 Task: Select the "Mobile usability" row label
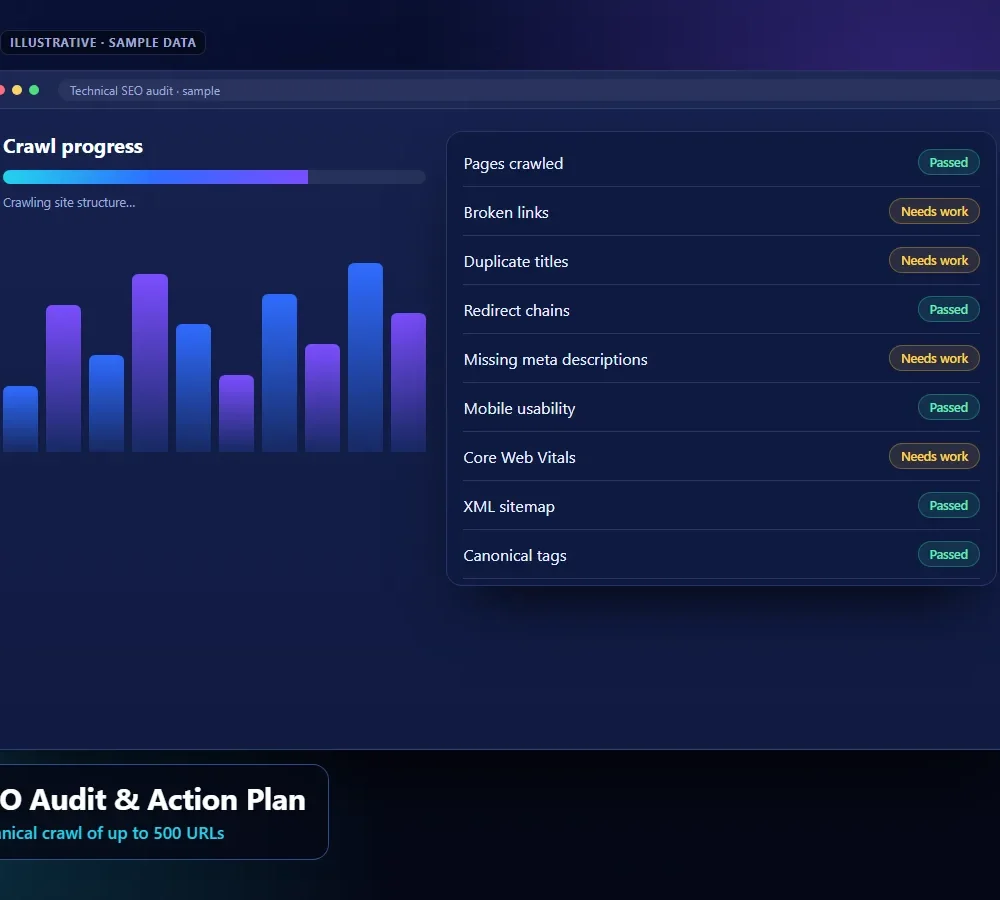[520, 409]
